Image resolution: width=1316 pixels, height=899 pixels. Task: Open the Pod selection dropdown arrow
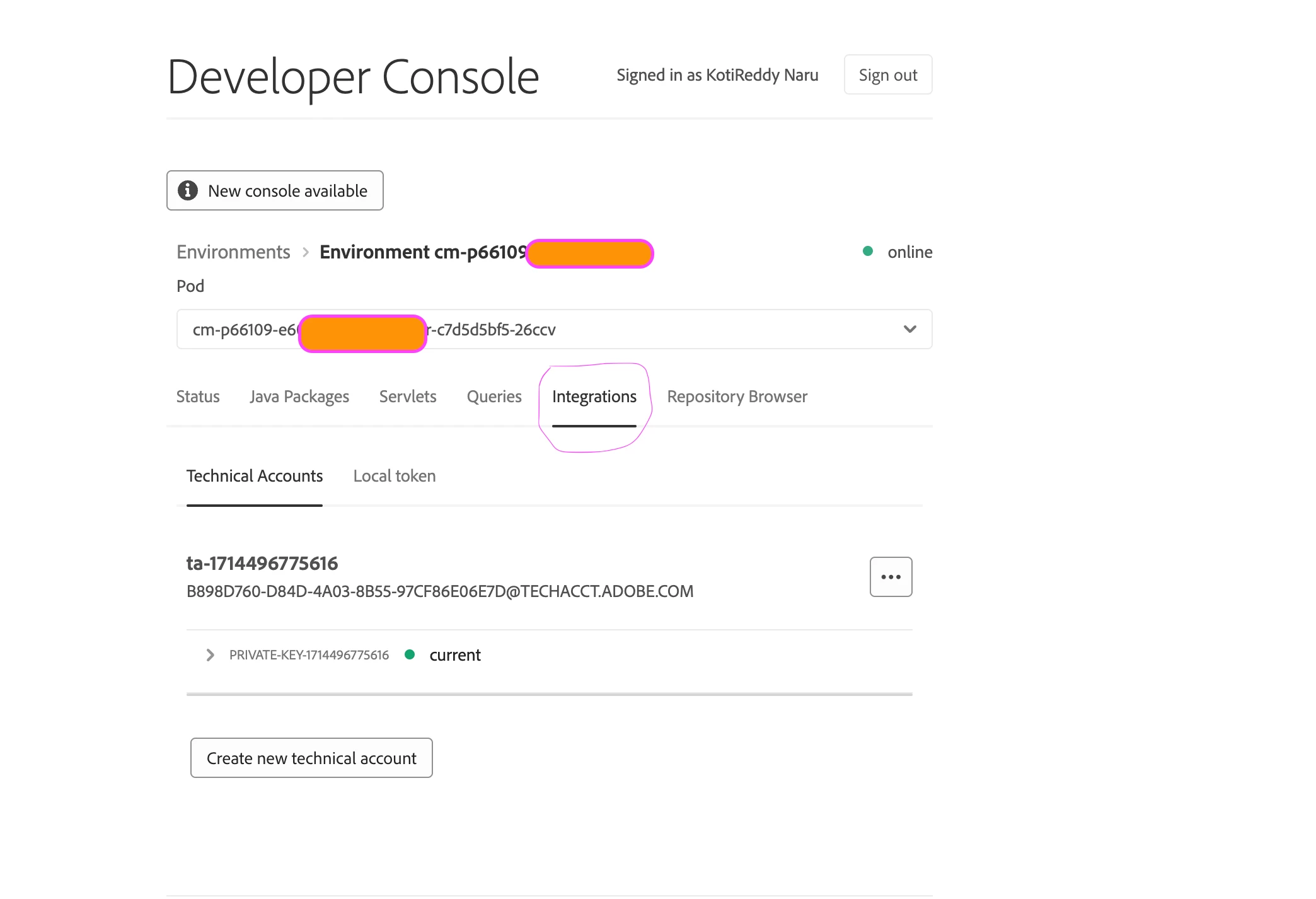pos(909,329)
